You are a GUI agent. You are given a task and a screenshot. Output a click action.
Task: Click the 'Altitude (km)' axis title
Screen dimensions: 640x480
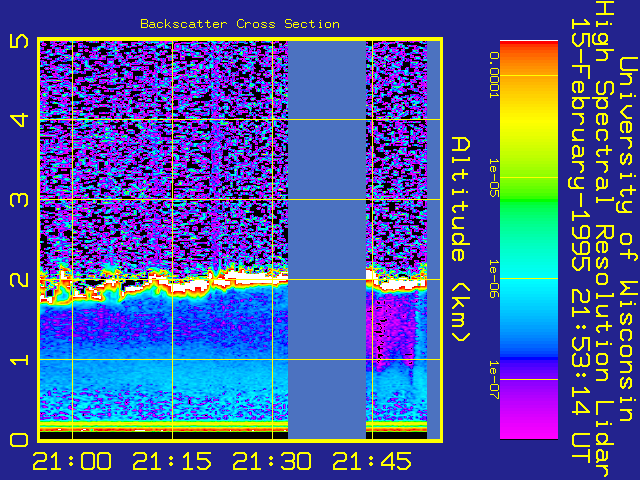click(461, 240)
